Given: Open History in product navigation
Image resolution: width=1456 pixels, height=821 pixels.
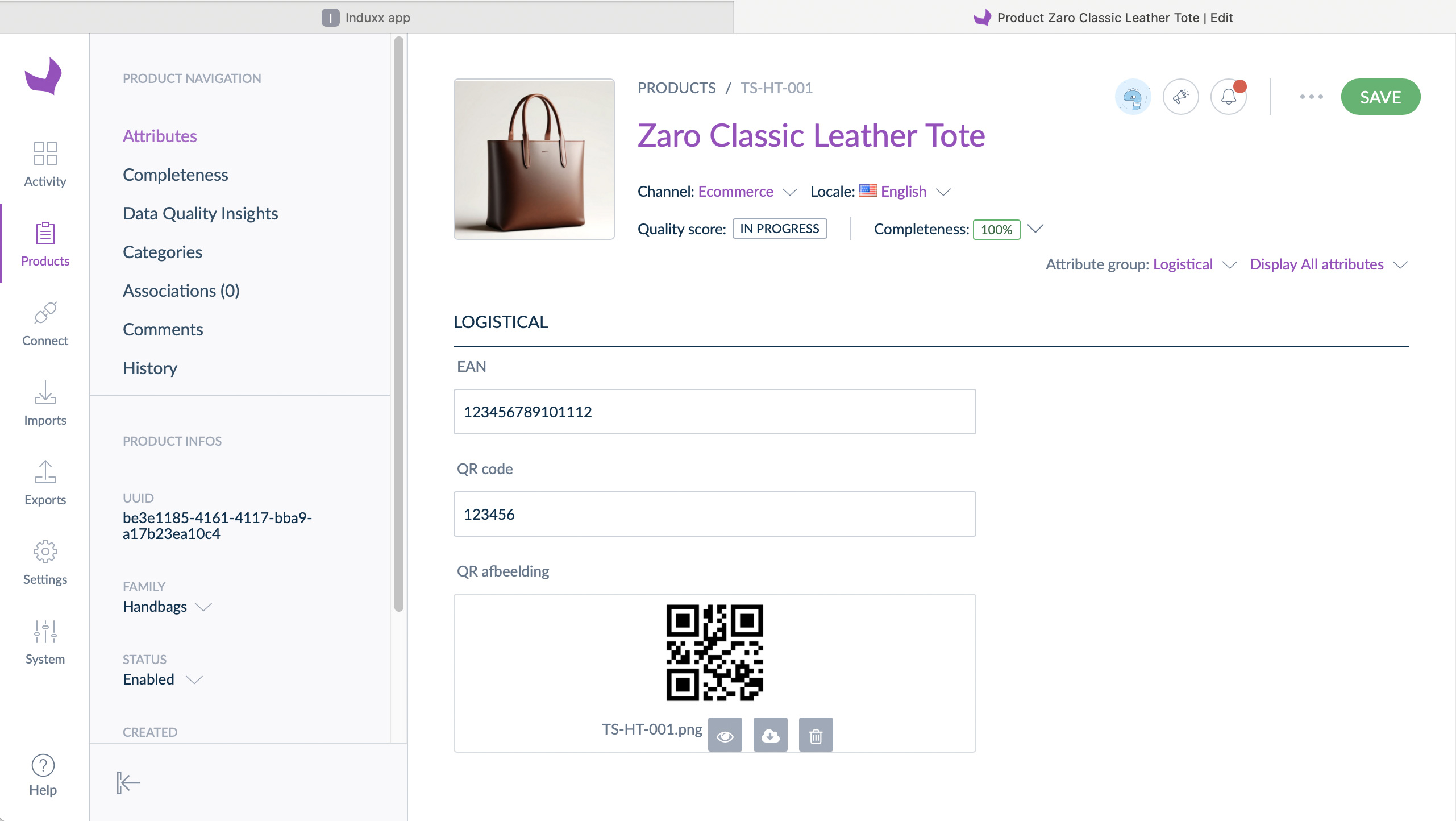Looking at the screenshot, I should [x=150, y=368].
